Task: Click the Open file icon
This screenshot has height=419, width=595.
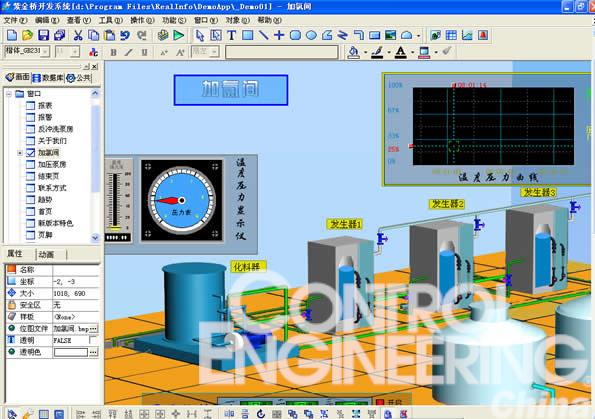Action: click(27, 35)
